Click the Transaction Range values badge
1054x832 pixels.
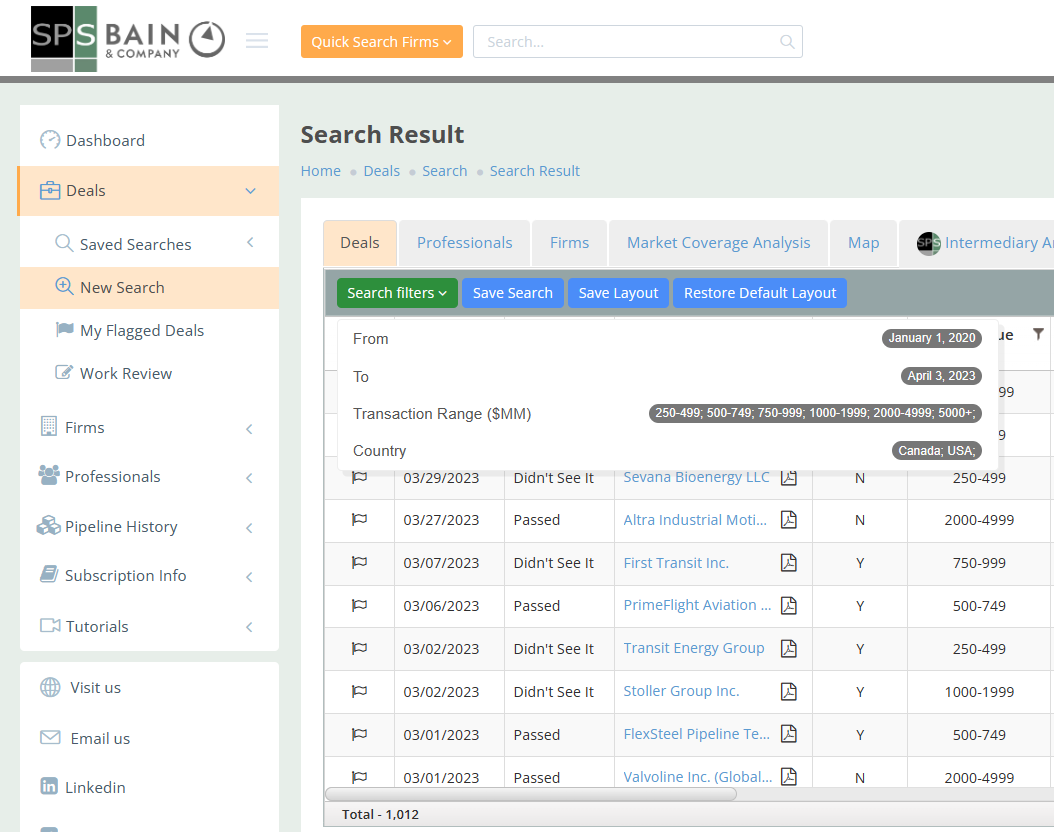click(x=815, y=413)
